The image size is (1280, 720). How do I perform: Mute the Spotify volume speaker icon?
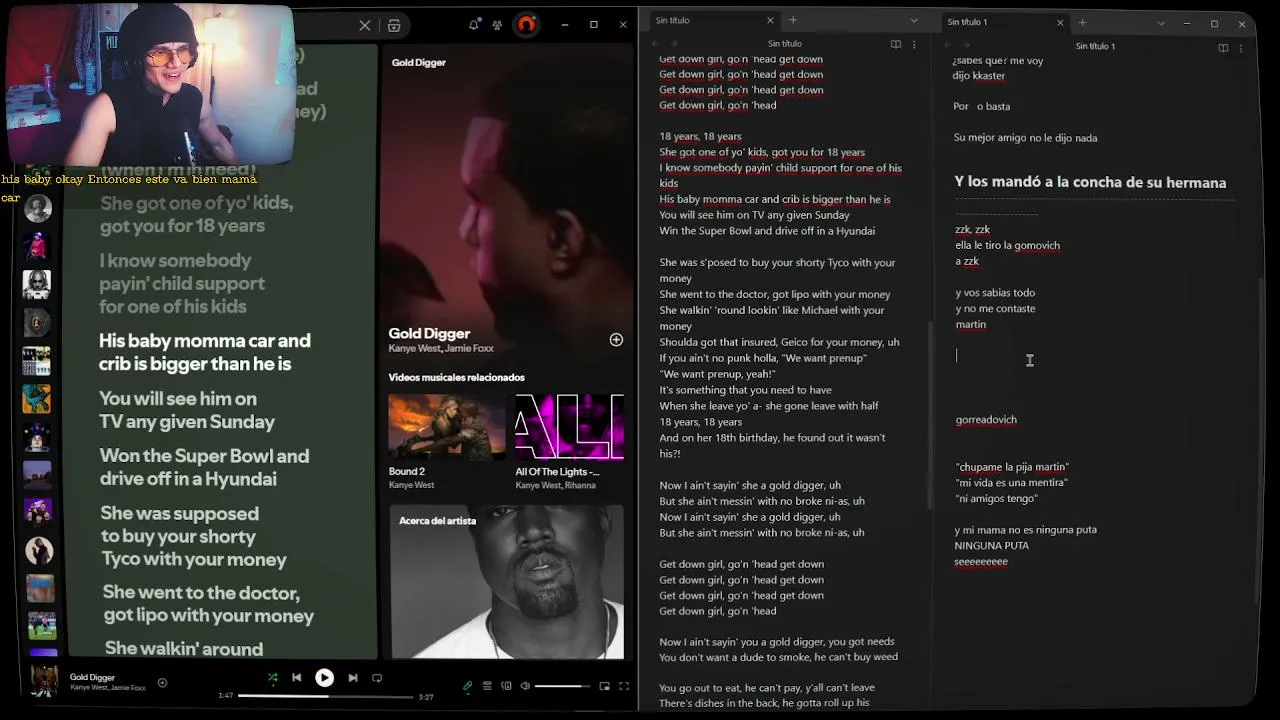525,686
